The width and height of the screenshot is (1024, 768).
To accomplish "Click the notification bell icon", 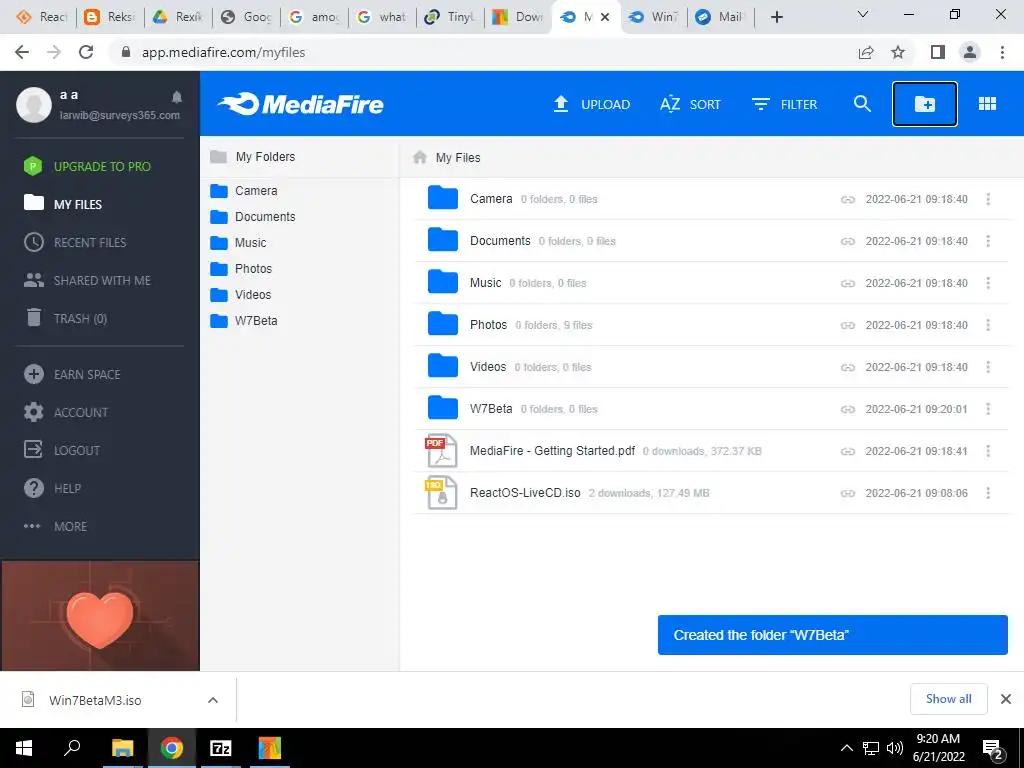I will 177,97.
